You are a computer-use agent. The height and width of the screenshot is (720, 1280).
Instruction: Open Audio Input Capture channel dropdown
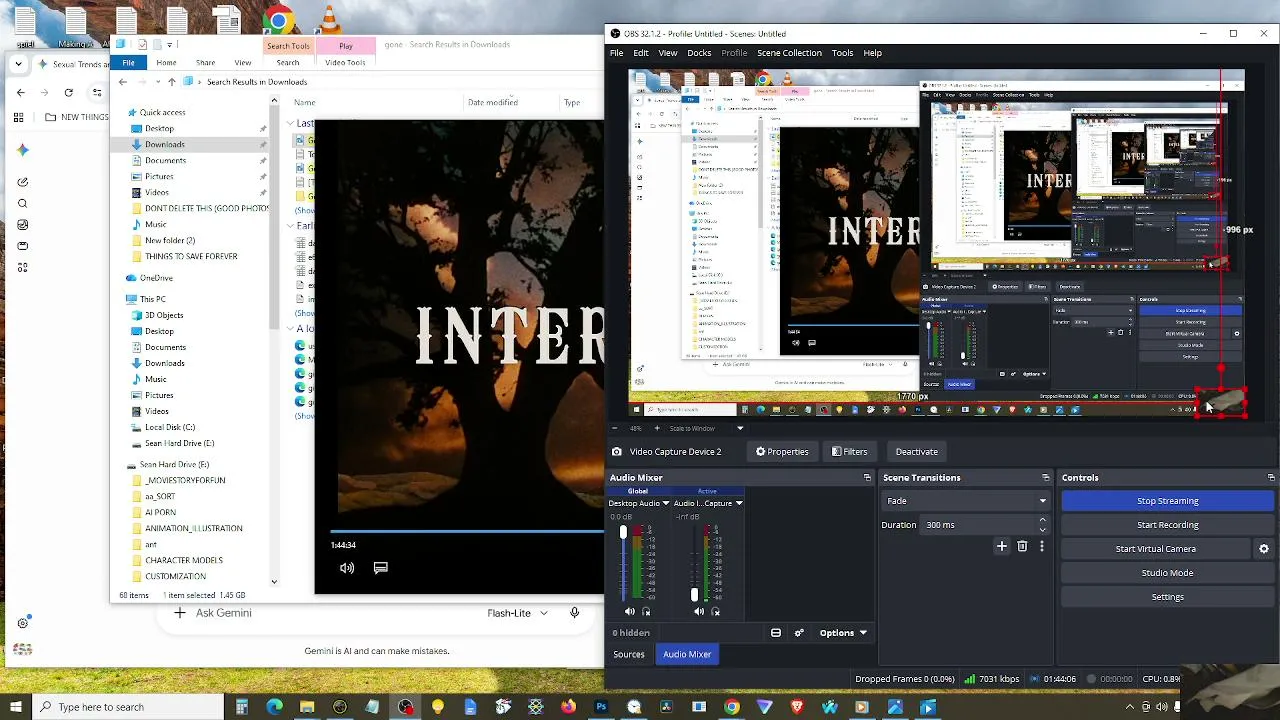coord(739,503)
